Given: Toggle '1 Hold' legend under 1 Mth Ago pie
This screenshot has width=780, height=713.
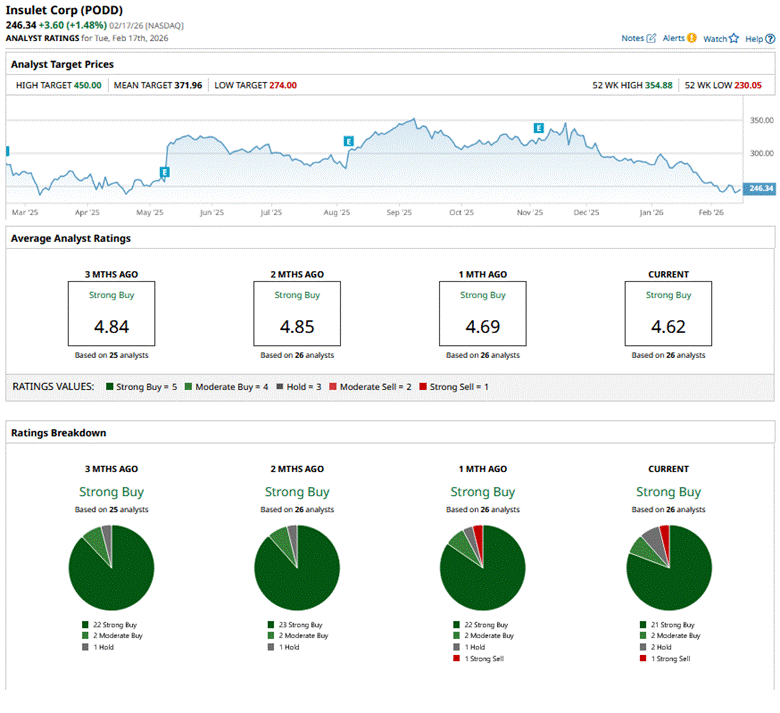Looking at the screenshot, I should pyautogui.click(x=456, y=647).
